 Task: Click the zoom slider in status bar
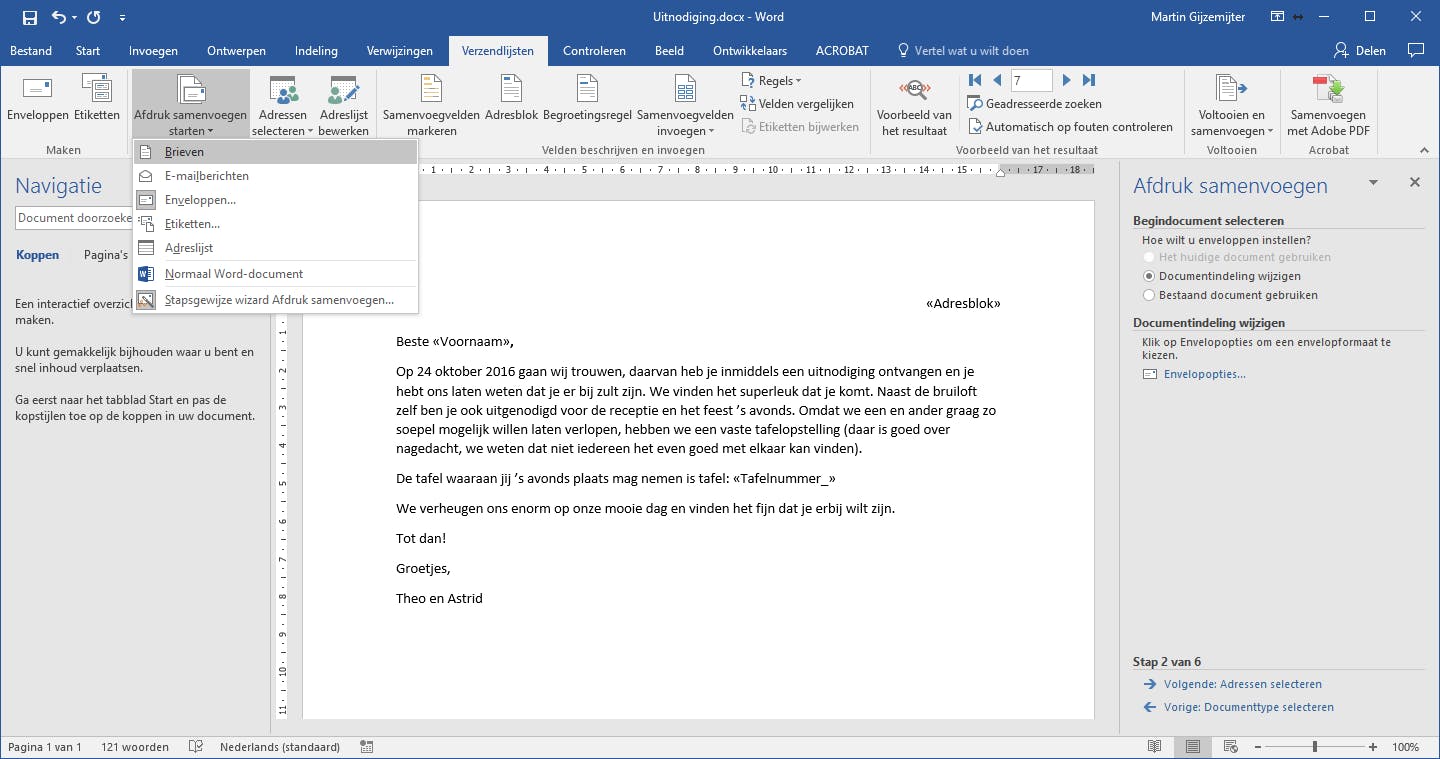[1314, 747]
